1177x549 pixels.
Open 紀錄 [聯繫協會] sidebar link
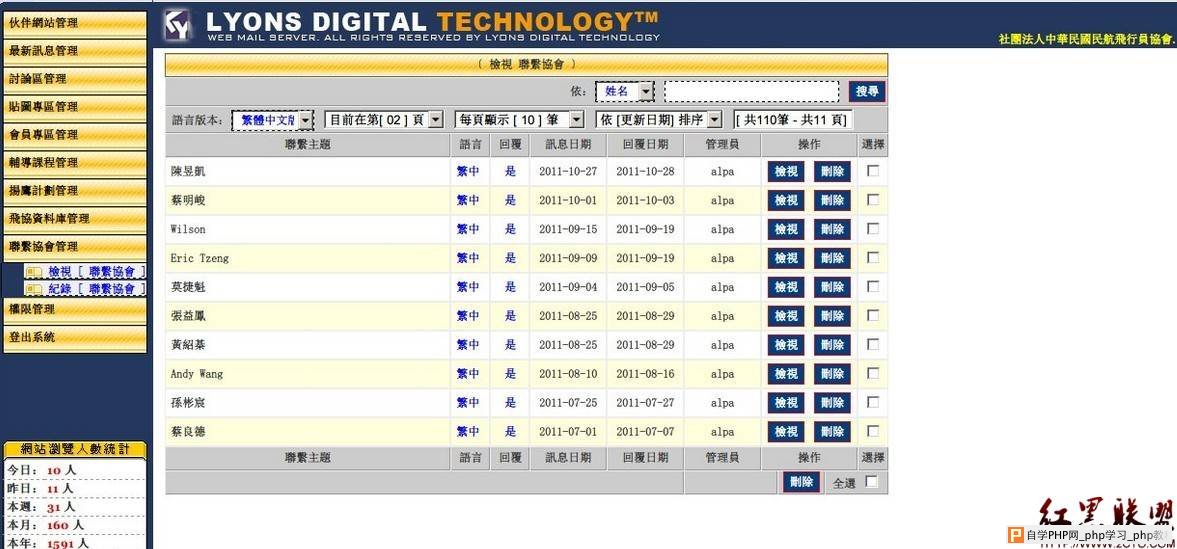(x=95, y=289)
